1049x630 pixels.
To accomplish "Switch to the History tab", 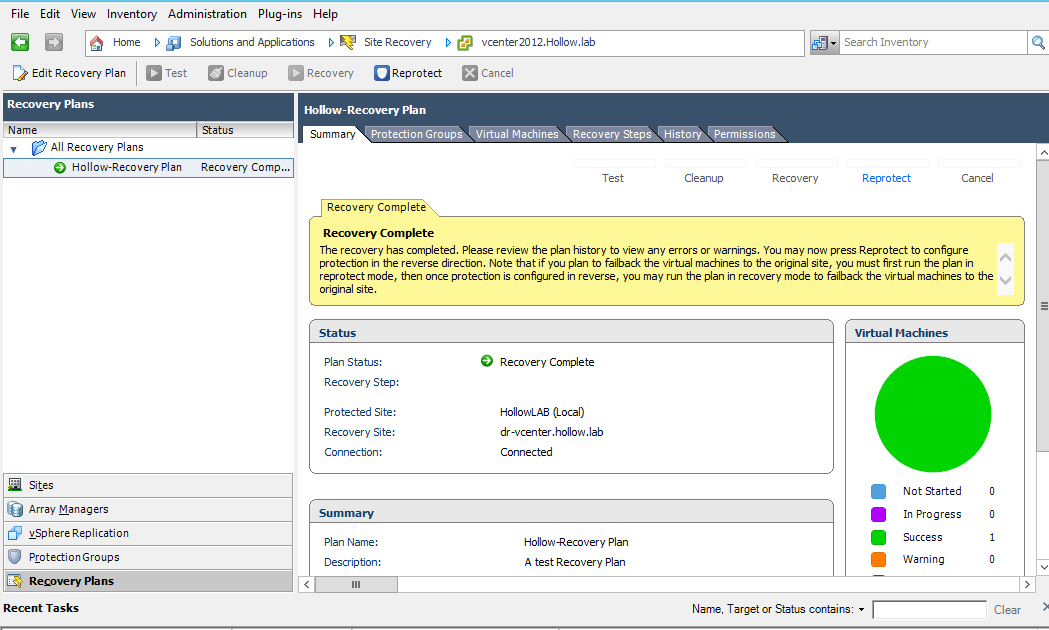I will (682, 134).
